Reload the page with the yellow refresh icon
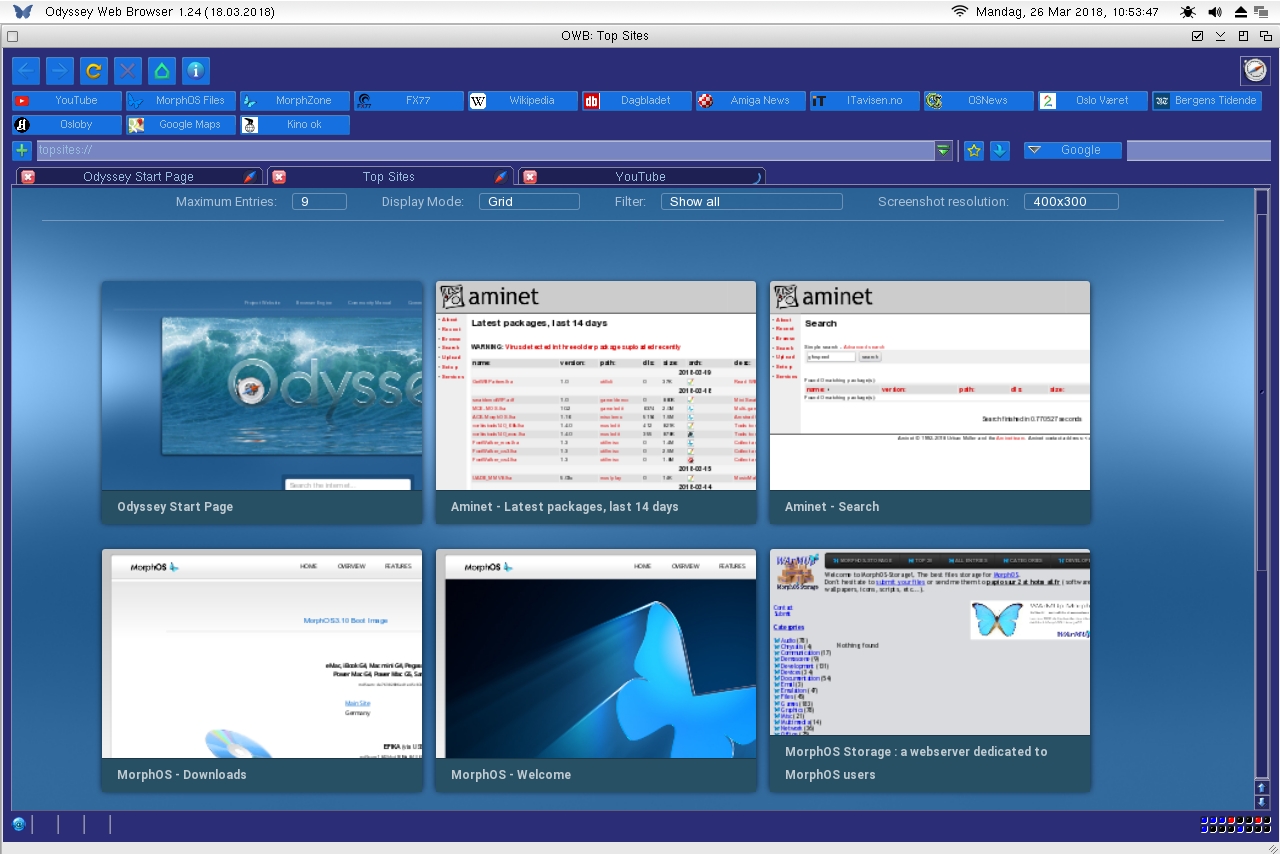The height and width of the screenshot is (854, 1280). click(94, 71)
